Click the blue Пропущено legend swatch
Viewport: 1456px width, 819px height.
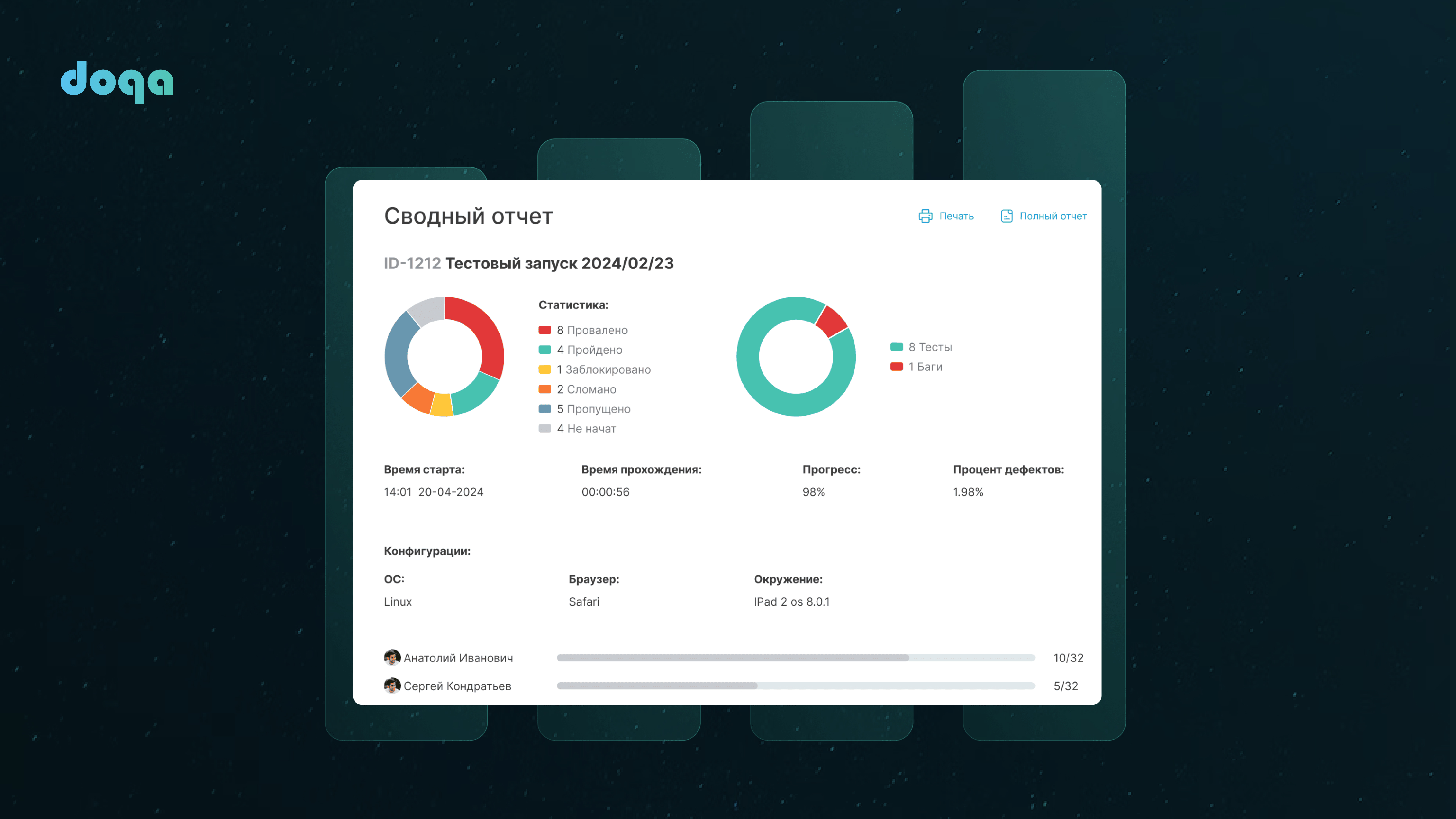click(545, 409)
